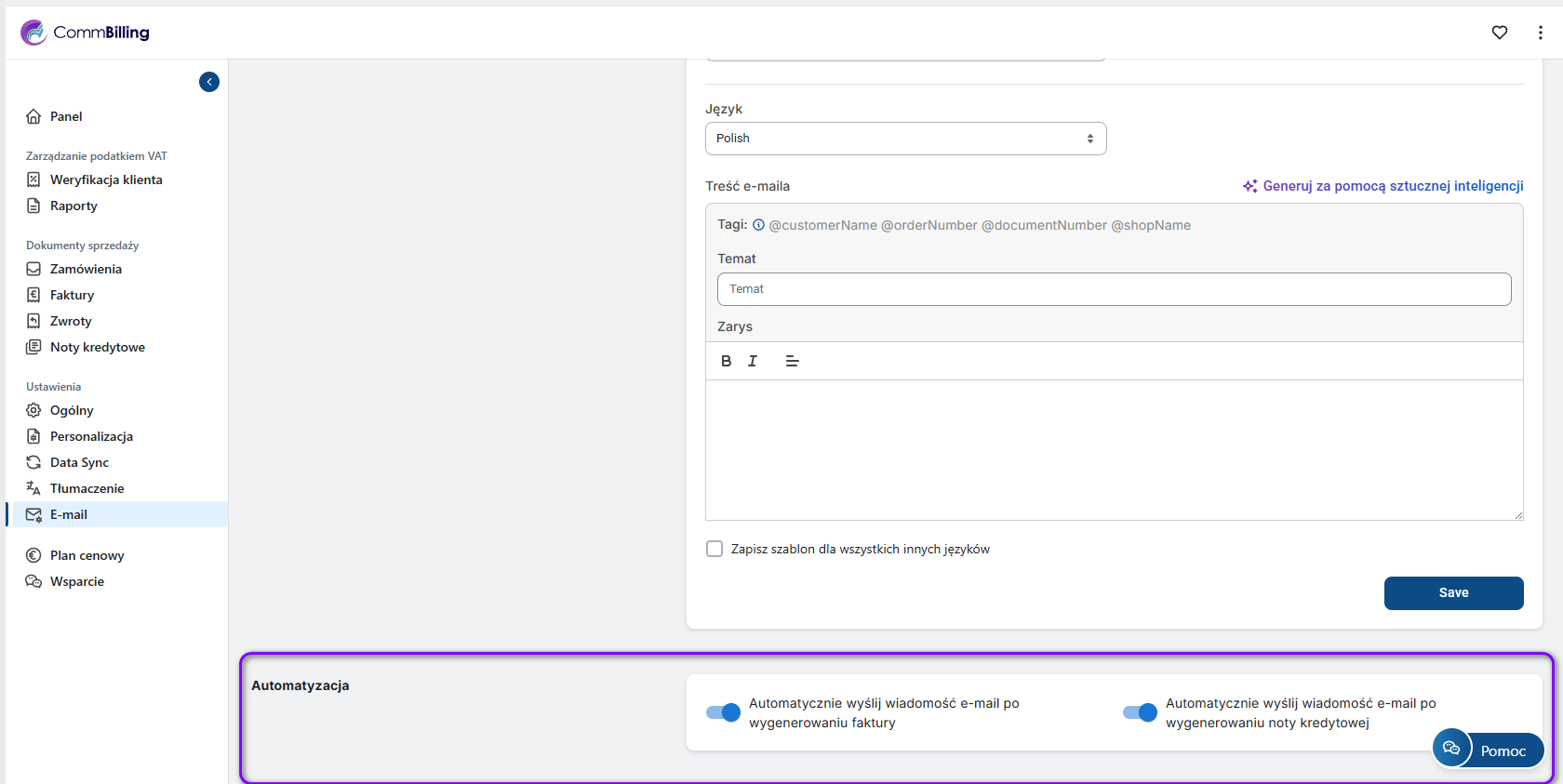Collapse the sidebar with arrow button
This screenshot has width=1563, height=784.
(x=209, y=82)
